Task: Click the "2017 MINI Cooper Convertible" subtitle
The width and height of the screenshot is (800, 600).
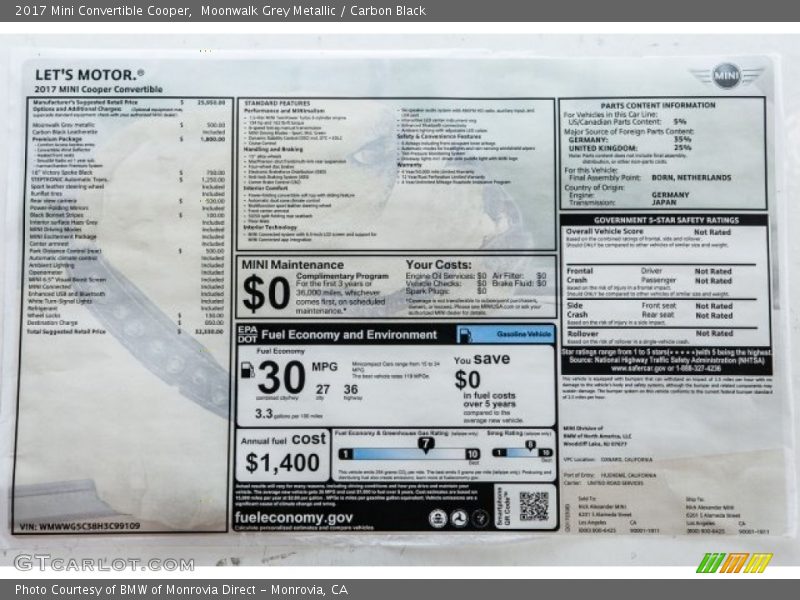Action: coord(98,89)
